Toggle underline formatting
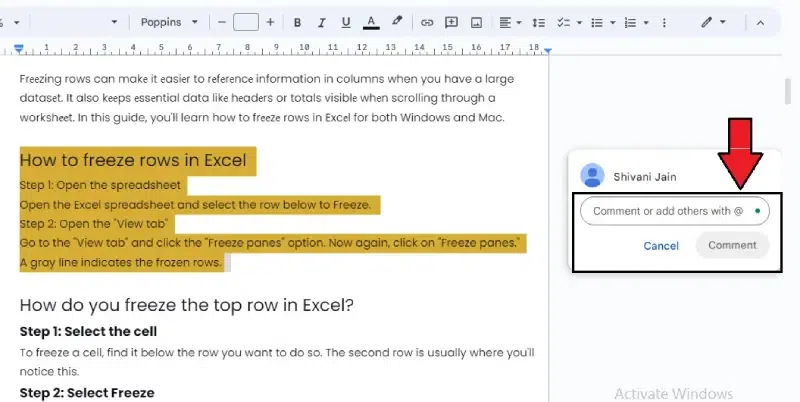 coord(346,22)
